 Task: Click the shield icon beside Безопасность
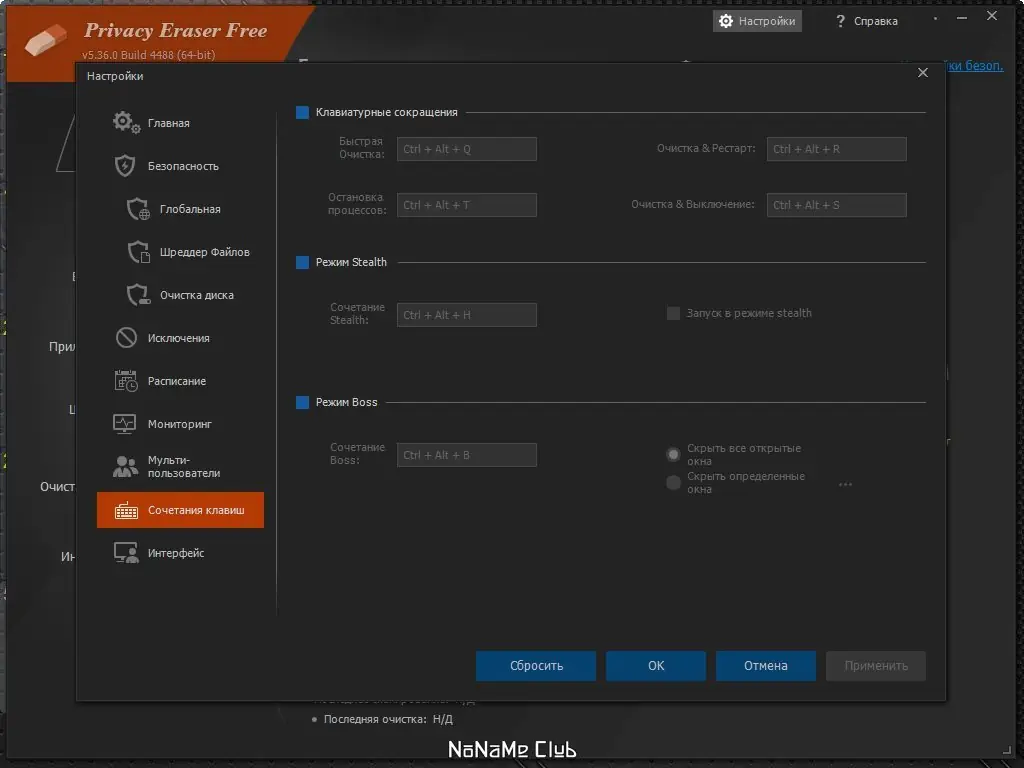pos(125,166)
